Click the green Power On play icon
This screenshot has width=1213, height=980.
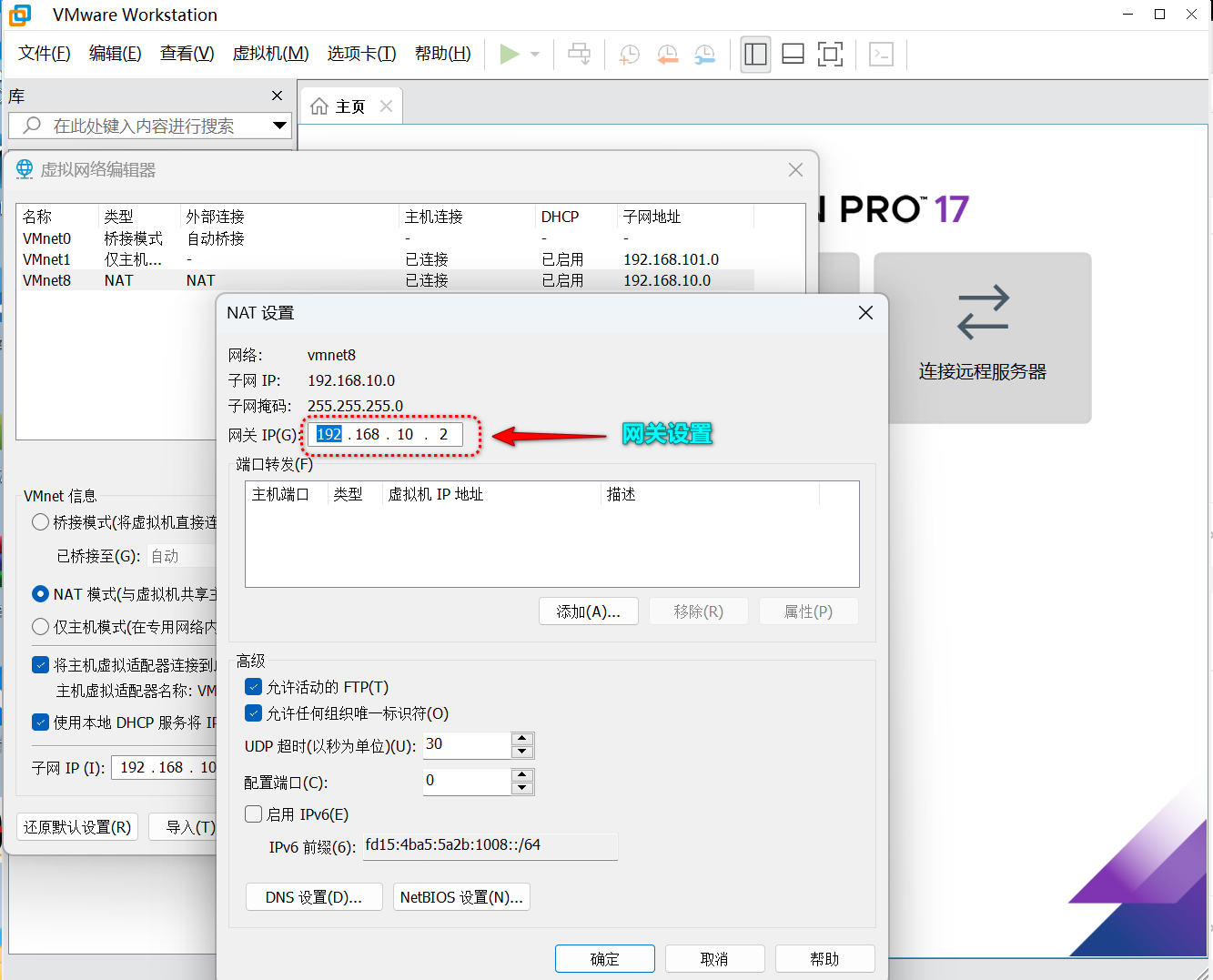click(510, 55)
